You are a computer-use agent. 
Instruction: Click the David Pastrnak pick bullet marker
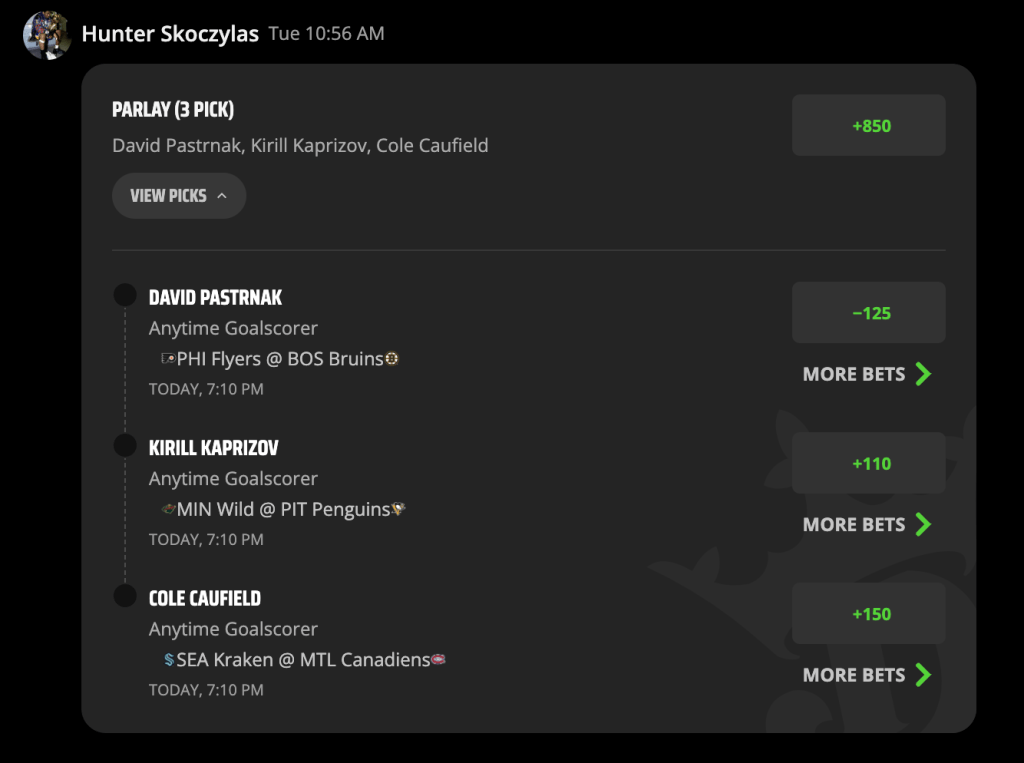pyautogui.click(x=125, y=295)
